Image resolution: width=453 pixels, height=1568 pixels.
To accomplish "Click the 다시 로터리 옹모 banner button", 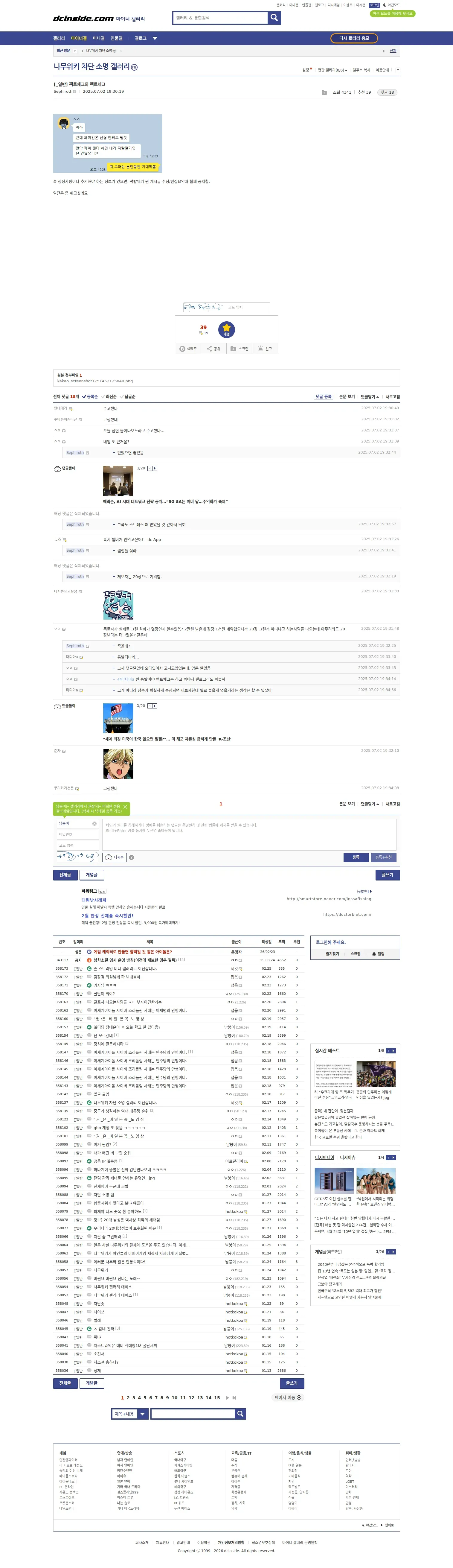I will point(354,38).
